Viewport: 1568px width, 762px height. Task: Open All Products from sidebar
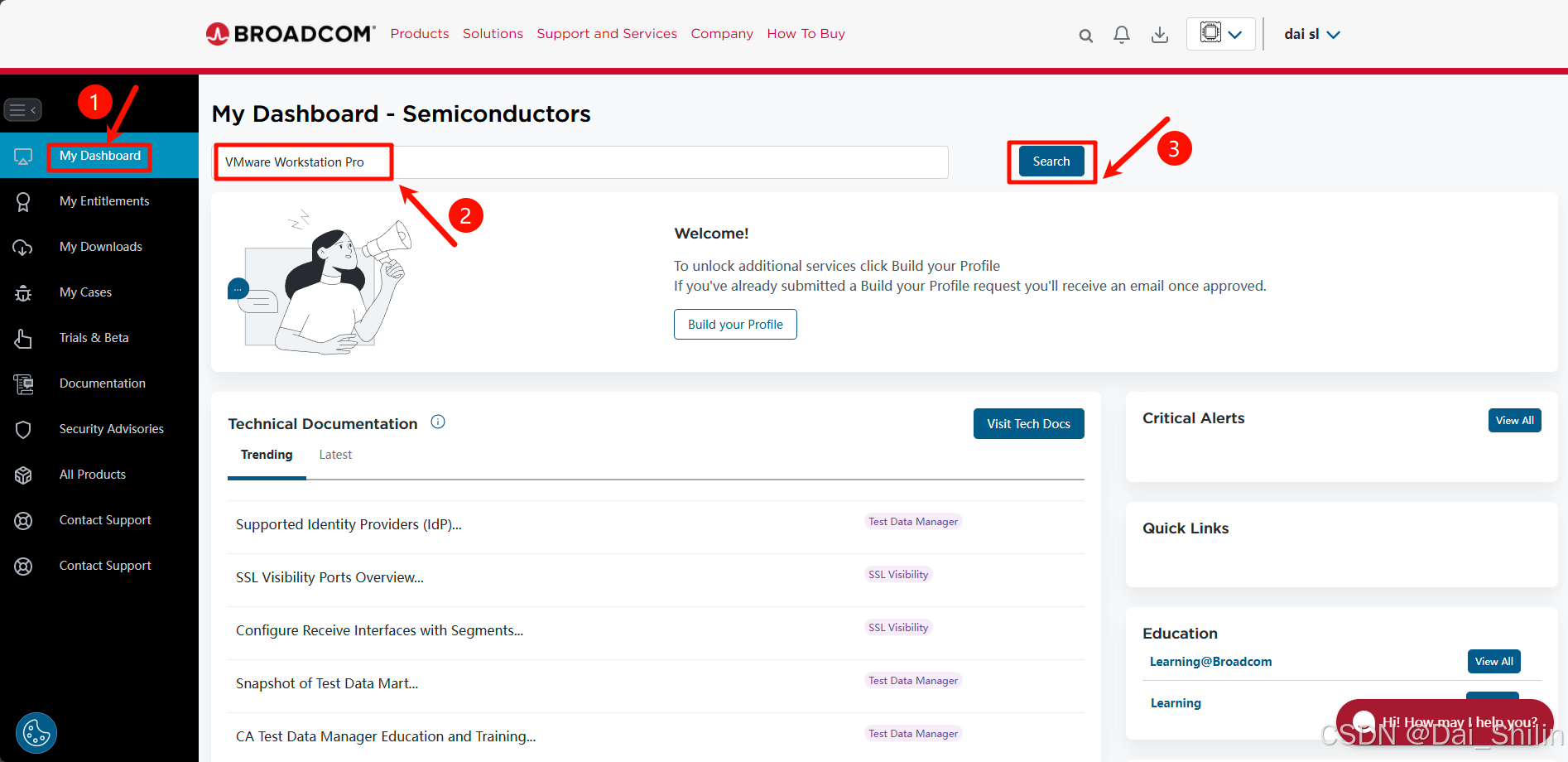click(93, 475)
